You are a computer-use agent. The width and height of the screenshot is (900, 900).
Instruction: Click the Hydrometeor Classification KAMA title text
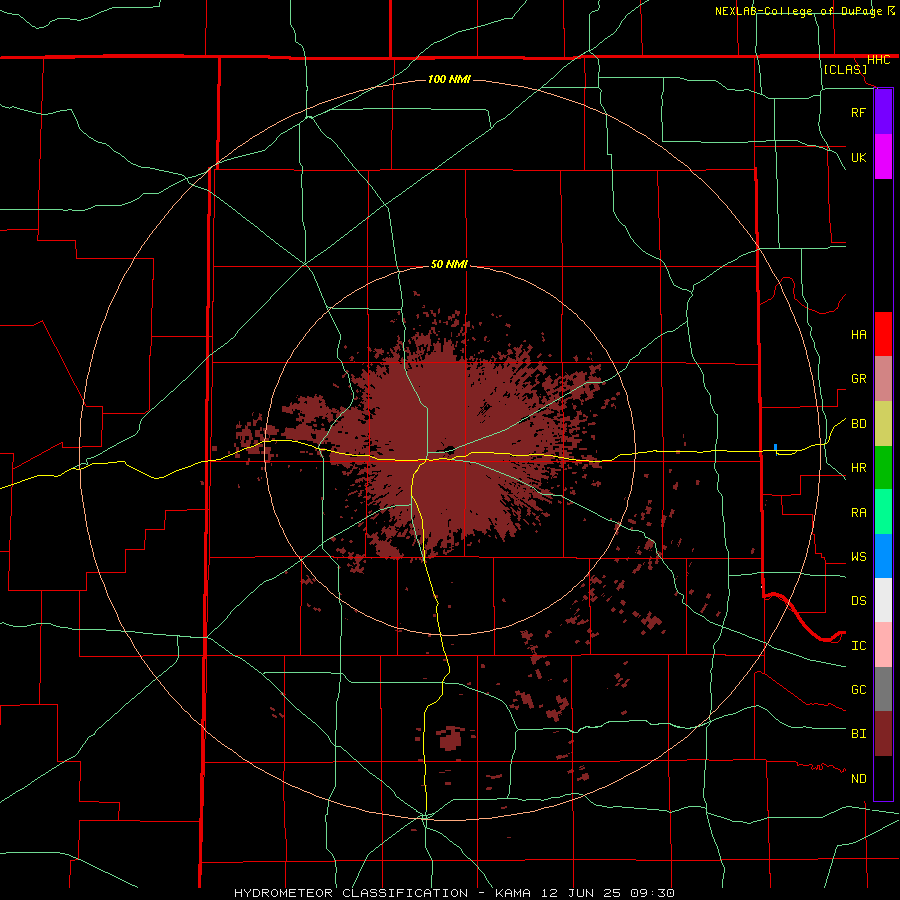[x=454, y=893]
